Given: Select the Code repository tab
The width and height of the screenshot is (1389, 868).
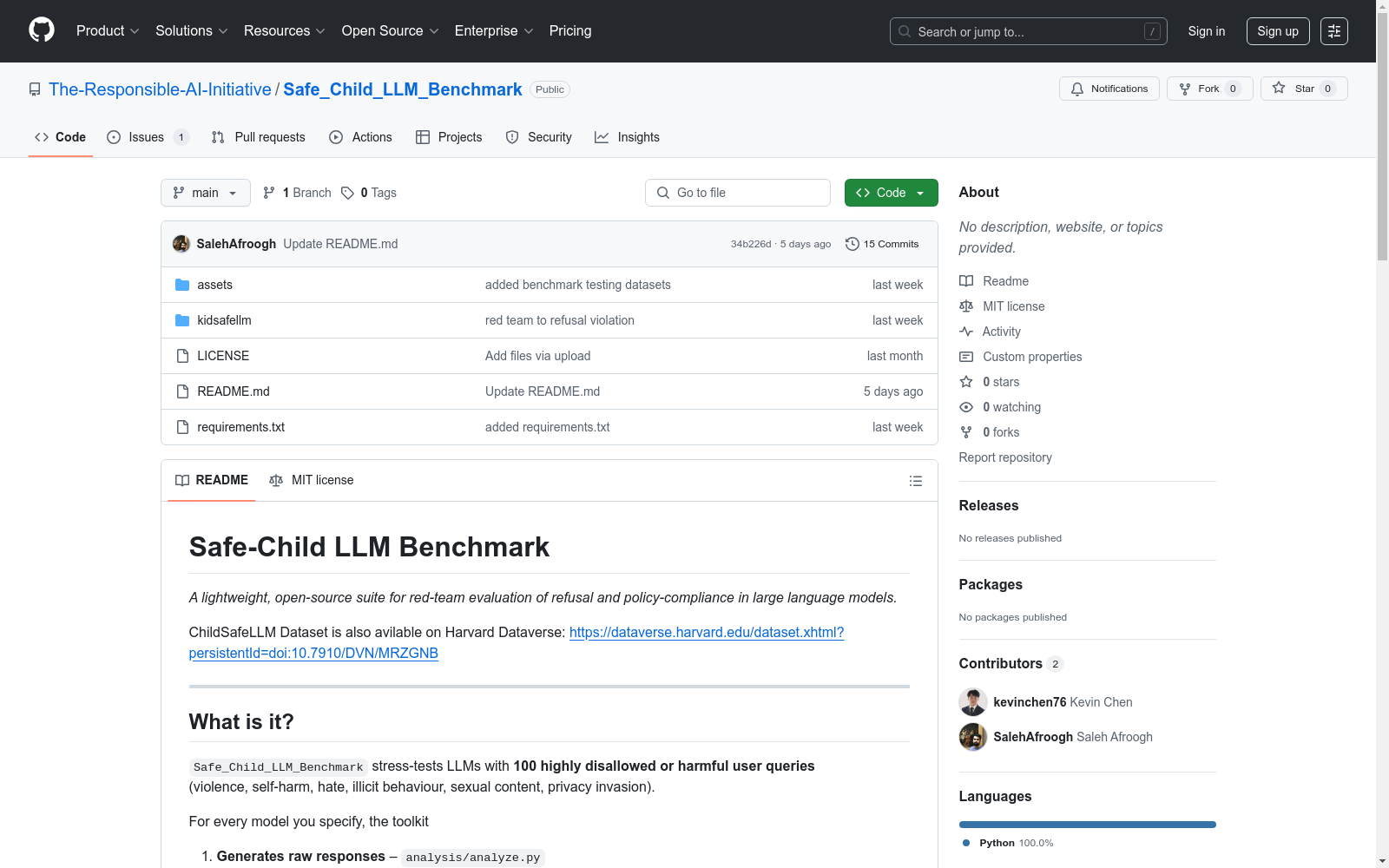Looking at the screenshot, I should (x=61, y=137).
